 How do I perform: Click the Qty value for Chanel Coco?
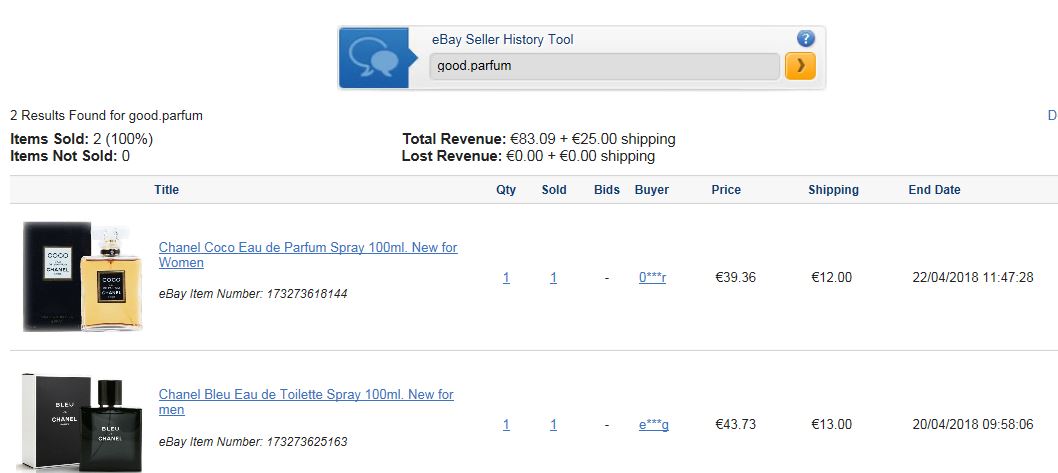tap(506, 277)
